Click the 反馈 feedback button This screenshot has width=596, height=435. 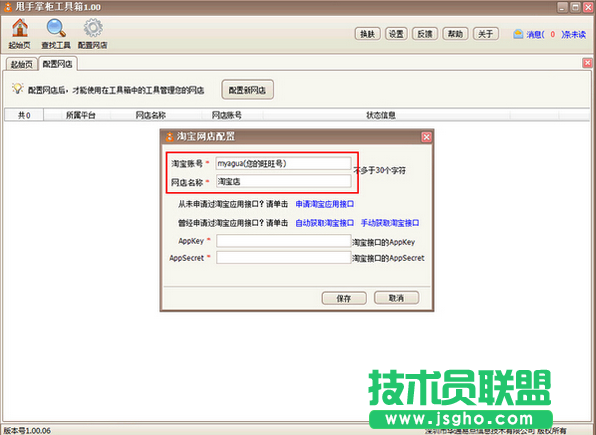pos(425,34)
